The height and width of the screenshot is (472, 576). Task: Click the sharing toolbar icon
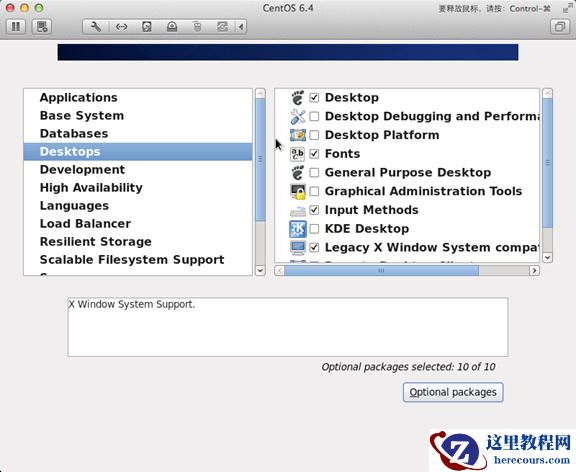[x=222, y=26]
